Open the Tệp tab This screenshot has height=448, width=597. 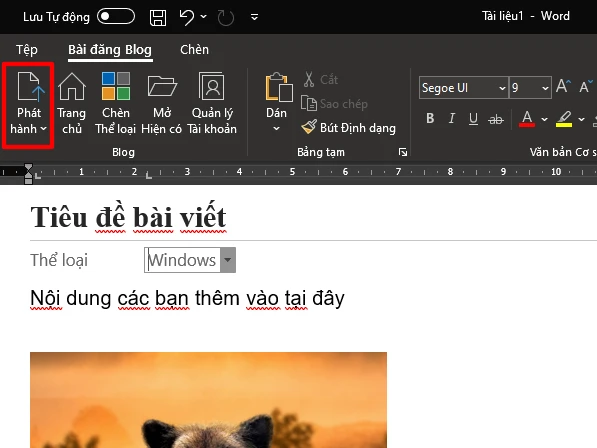click(27, 49)
